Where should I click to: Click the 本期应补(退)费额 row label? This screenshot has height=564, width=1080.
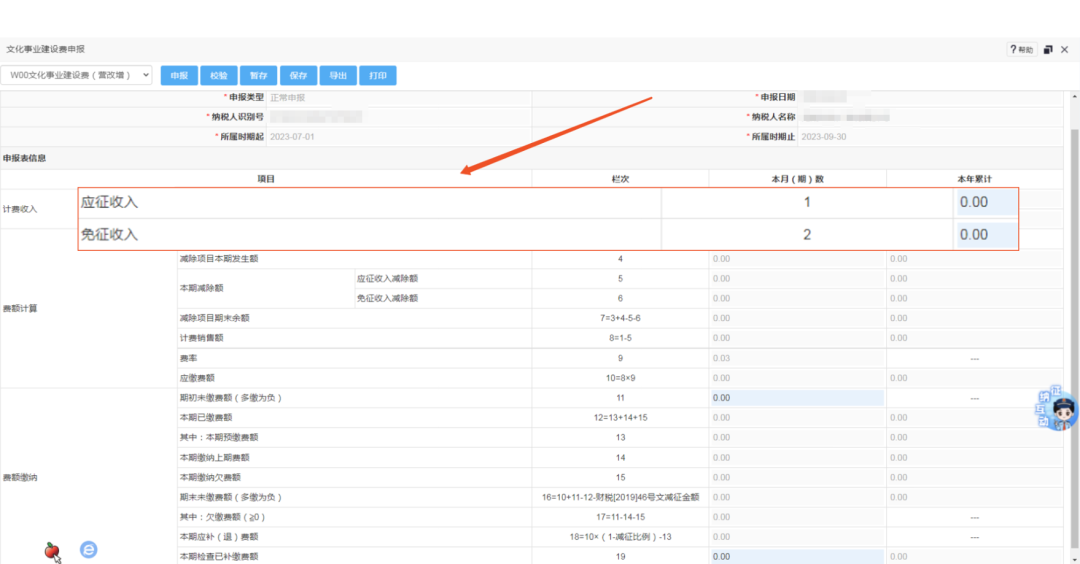pyautogui.click(x=219, y=537)
